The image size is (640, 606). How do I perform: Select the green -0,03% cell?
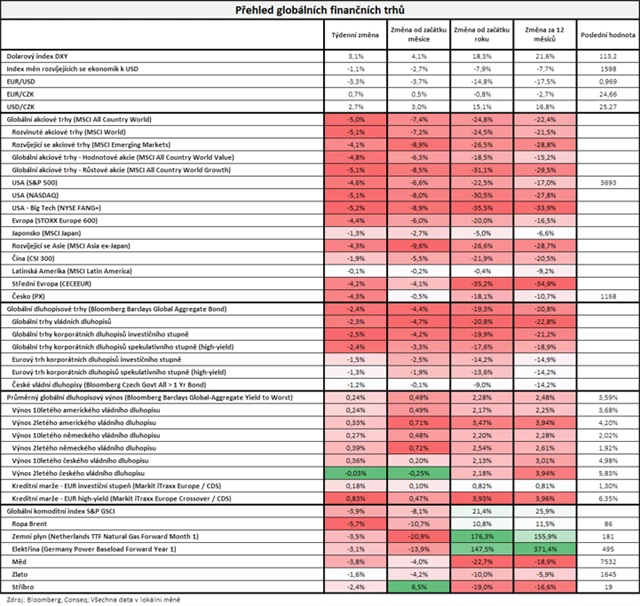click(354, 472)
